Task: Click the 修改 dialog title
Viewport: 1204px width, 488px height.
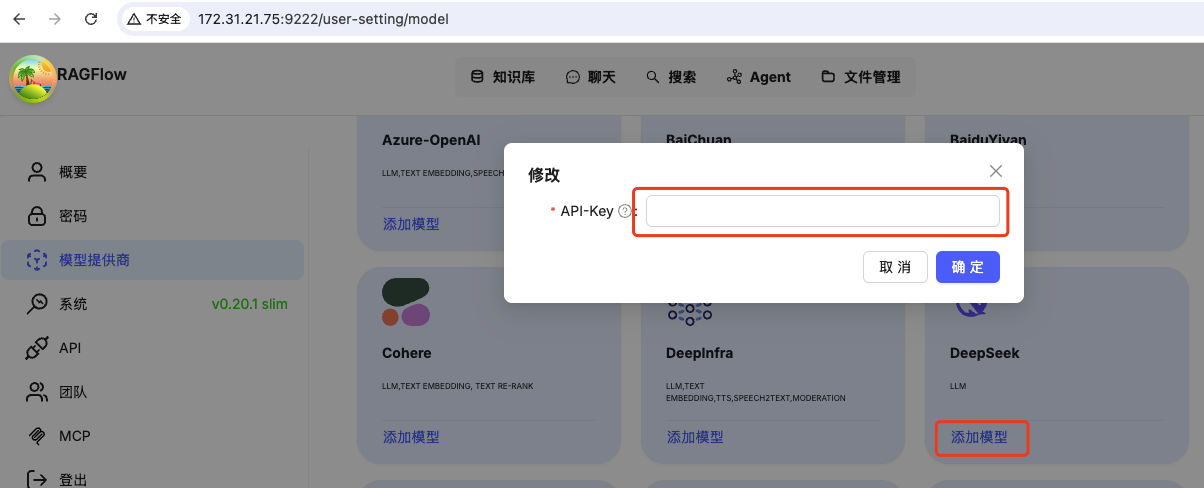Action: [544, 175]
